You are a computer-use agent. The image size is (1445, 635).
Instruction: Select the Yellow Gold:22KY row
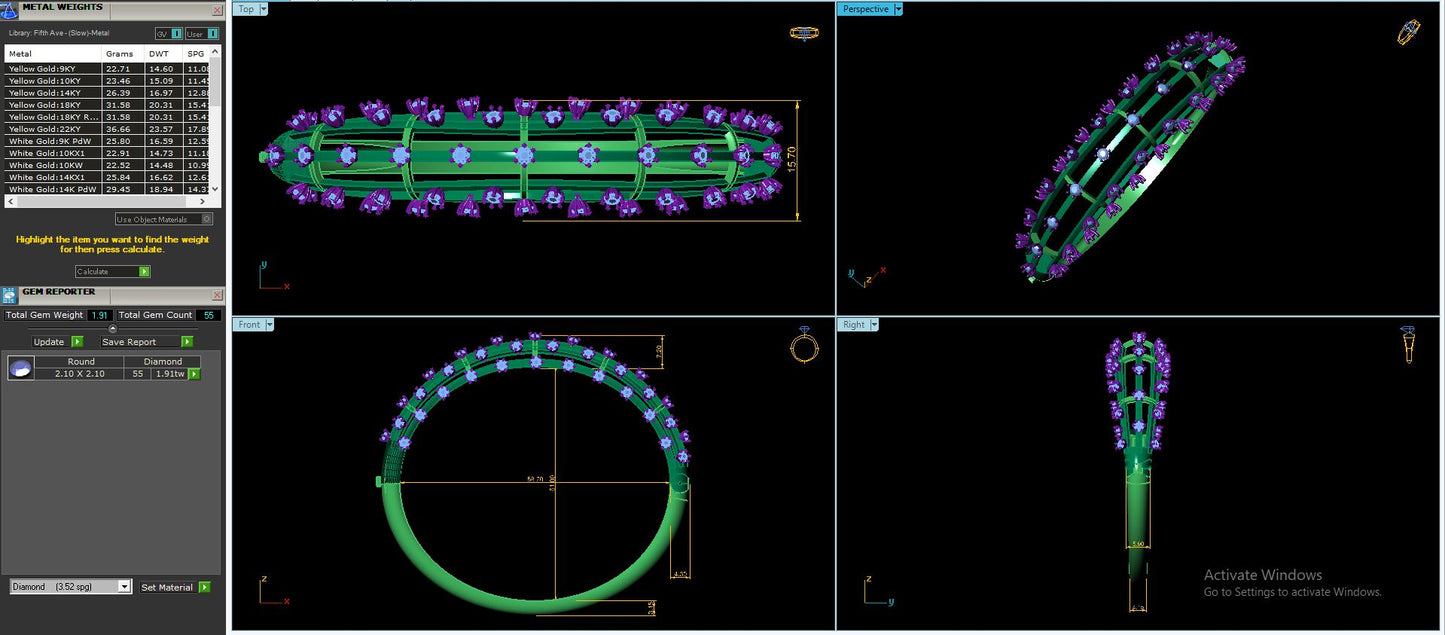(108, 129)
